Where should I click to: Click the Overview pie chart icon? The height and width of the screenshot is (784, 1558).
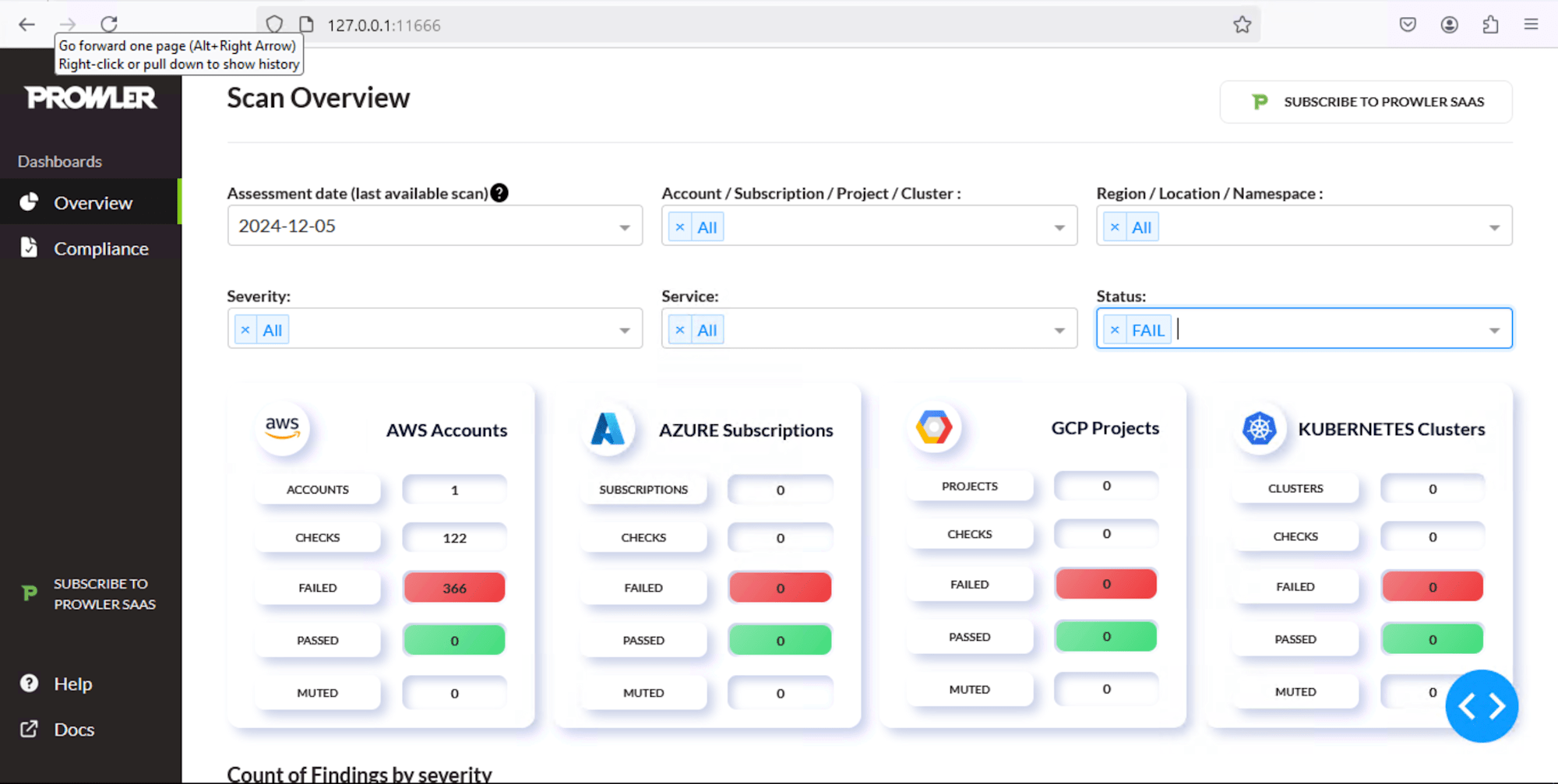pos(29,202)
